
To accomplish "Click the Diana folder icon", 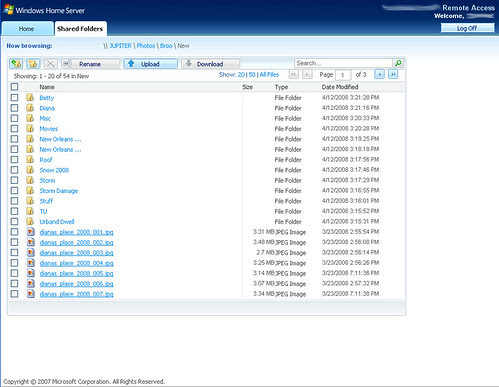I will [30, 108].
